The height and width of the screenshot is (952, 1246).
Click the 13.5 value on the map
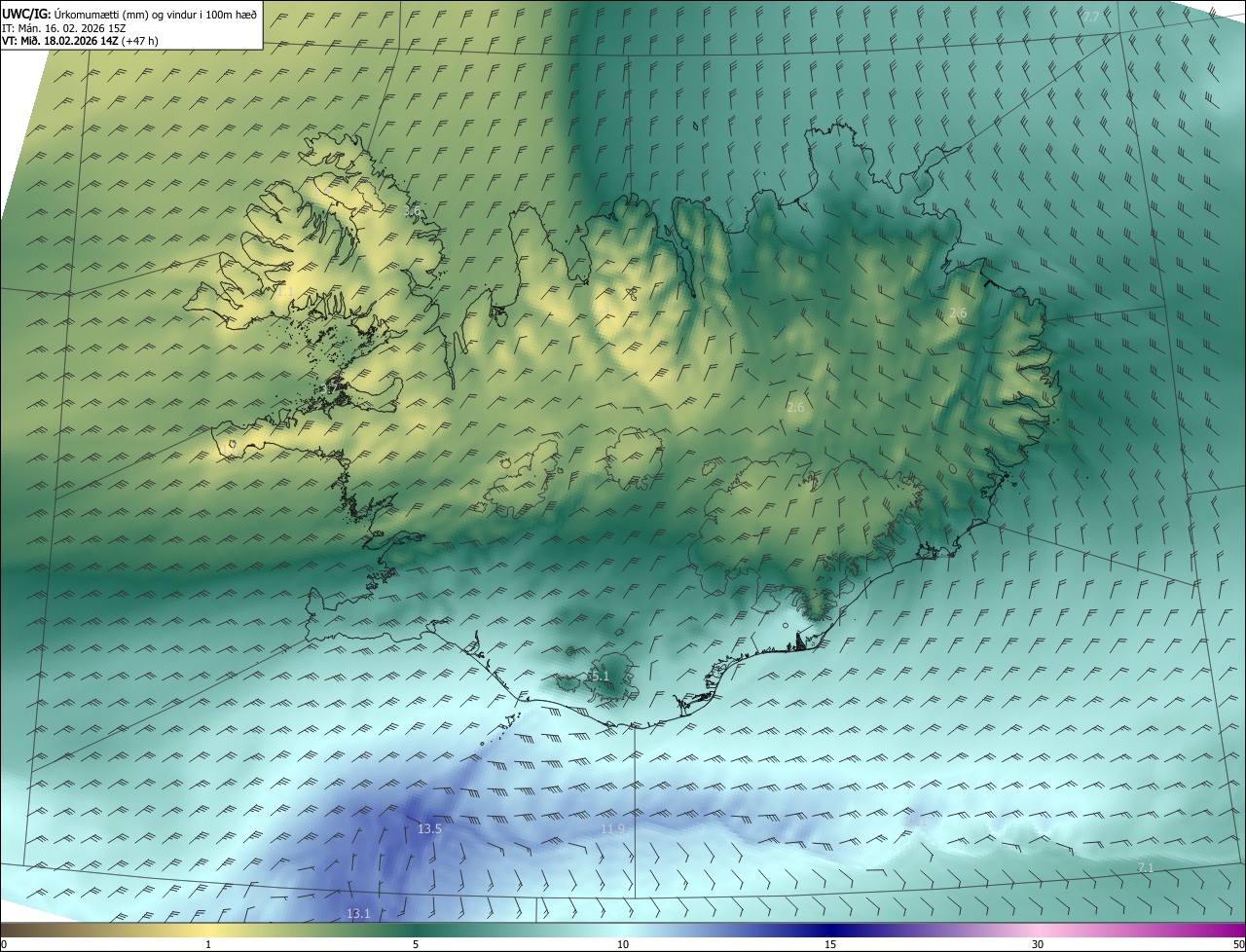[429, 829]
